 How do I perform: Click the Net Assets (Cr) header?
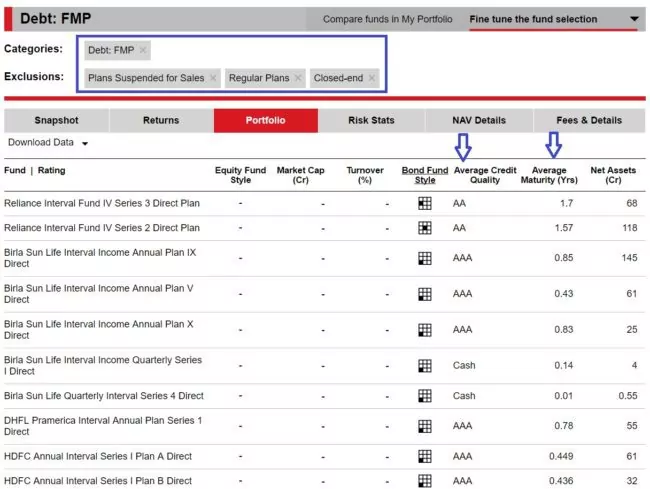[x=613, y=175]
